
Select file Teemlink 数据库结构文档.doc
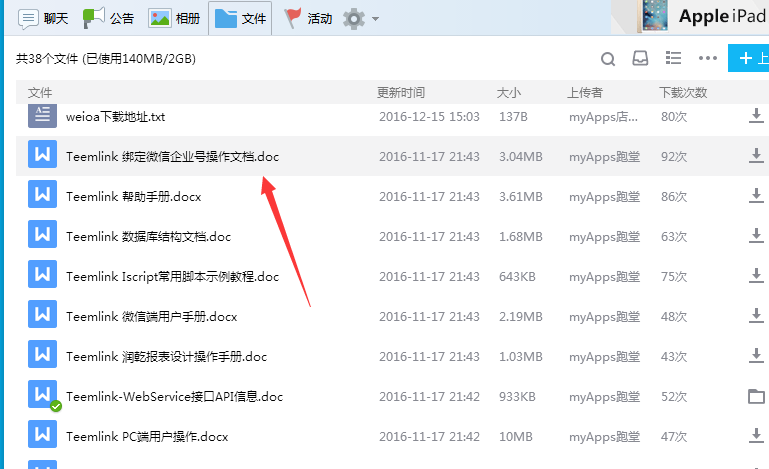coord(148,236)
